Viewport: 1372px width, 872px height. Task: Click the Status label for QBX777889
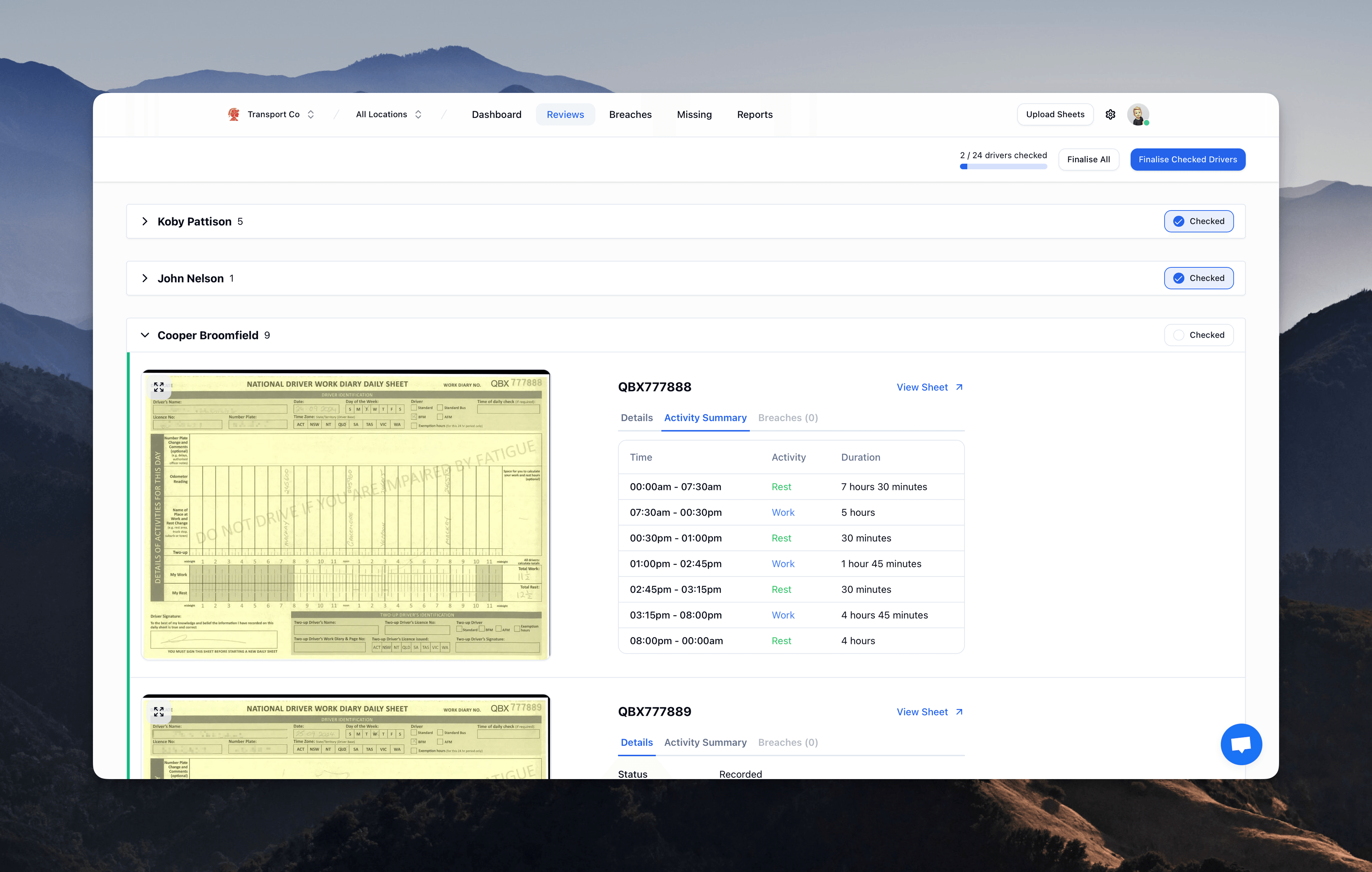pyautogui.click(x=632, y=774)
